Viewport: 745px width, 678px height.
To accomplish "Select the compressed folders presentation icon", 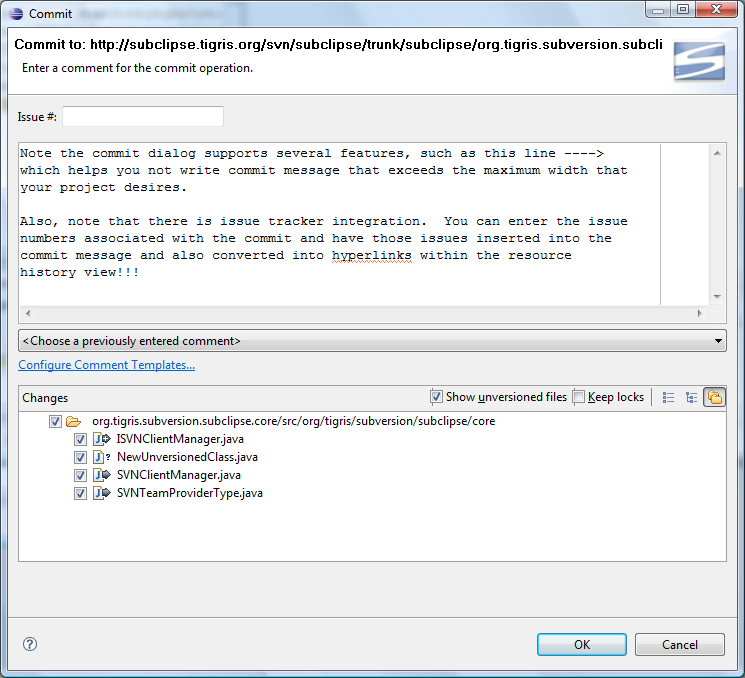I will tap(714, 397).
